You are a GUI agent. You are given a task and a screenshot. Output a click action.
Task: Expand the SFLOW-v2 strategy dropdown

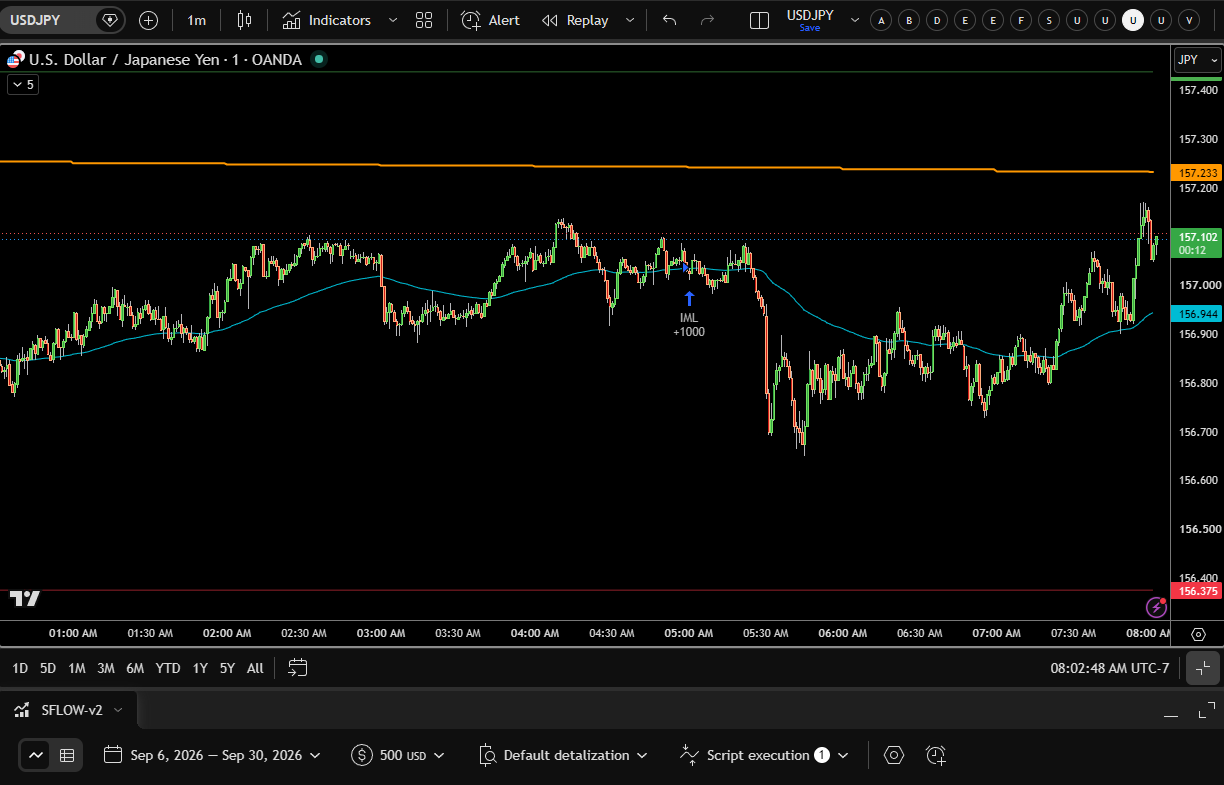118,711
